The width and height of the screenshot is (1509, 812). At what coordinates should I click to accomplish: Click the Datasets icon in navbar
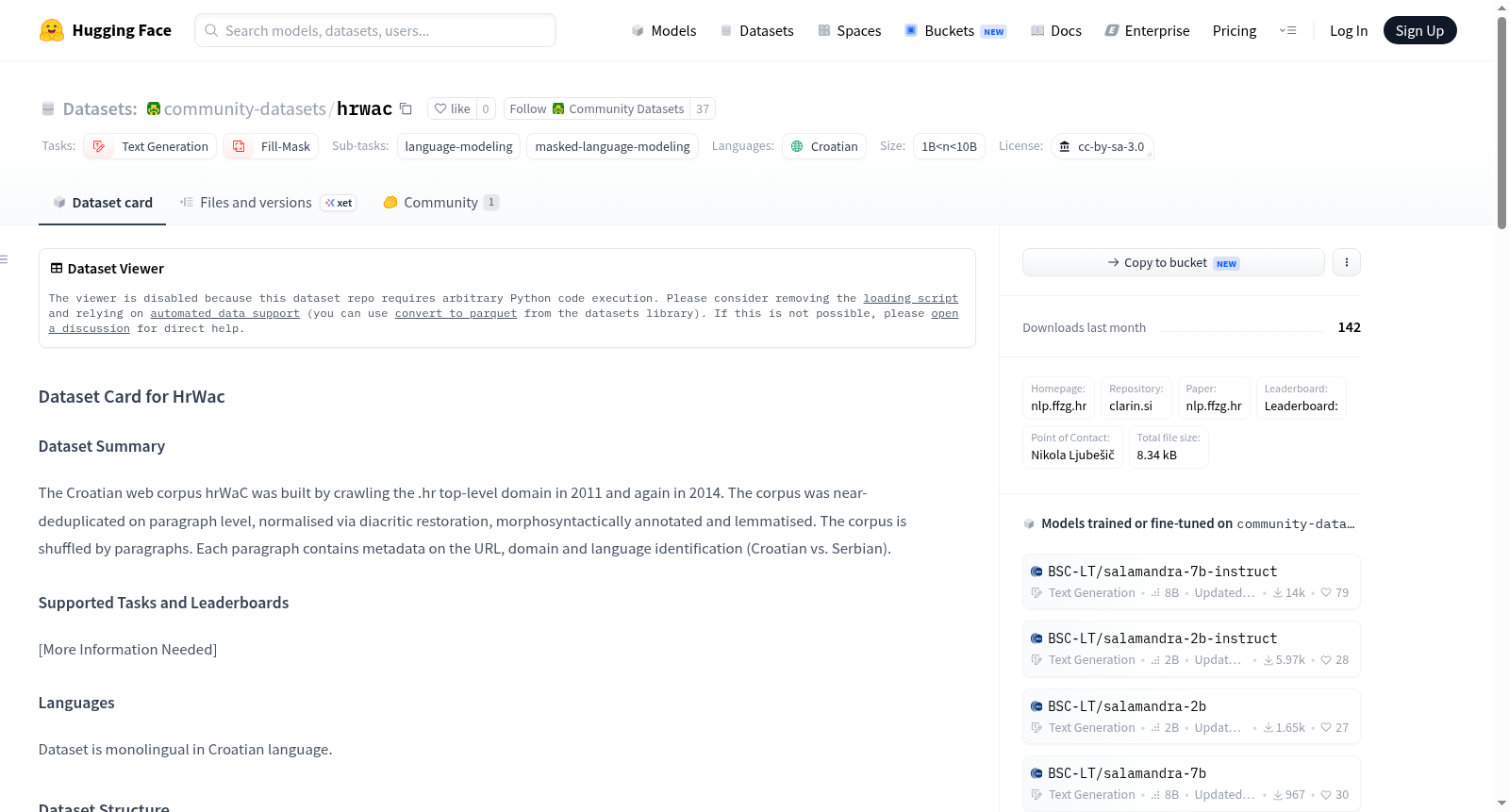pyautogui.click(x=726, y=30)
